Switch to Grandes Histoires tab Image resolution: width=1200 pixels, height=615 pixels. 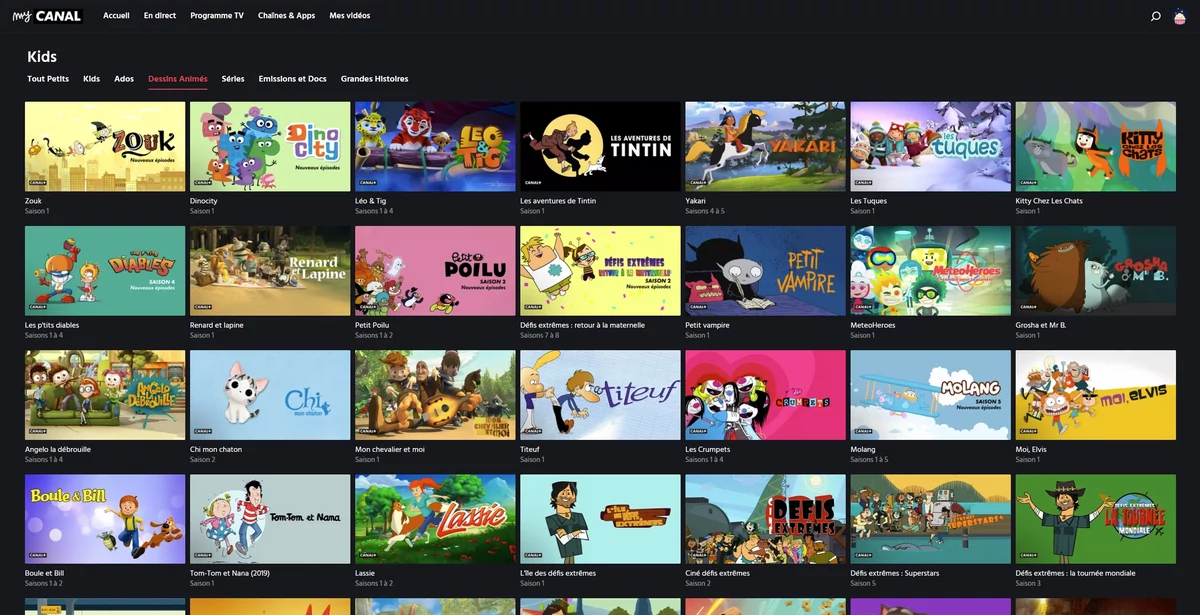click(x=374, y=79)
